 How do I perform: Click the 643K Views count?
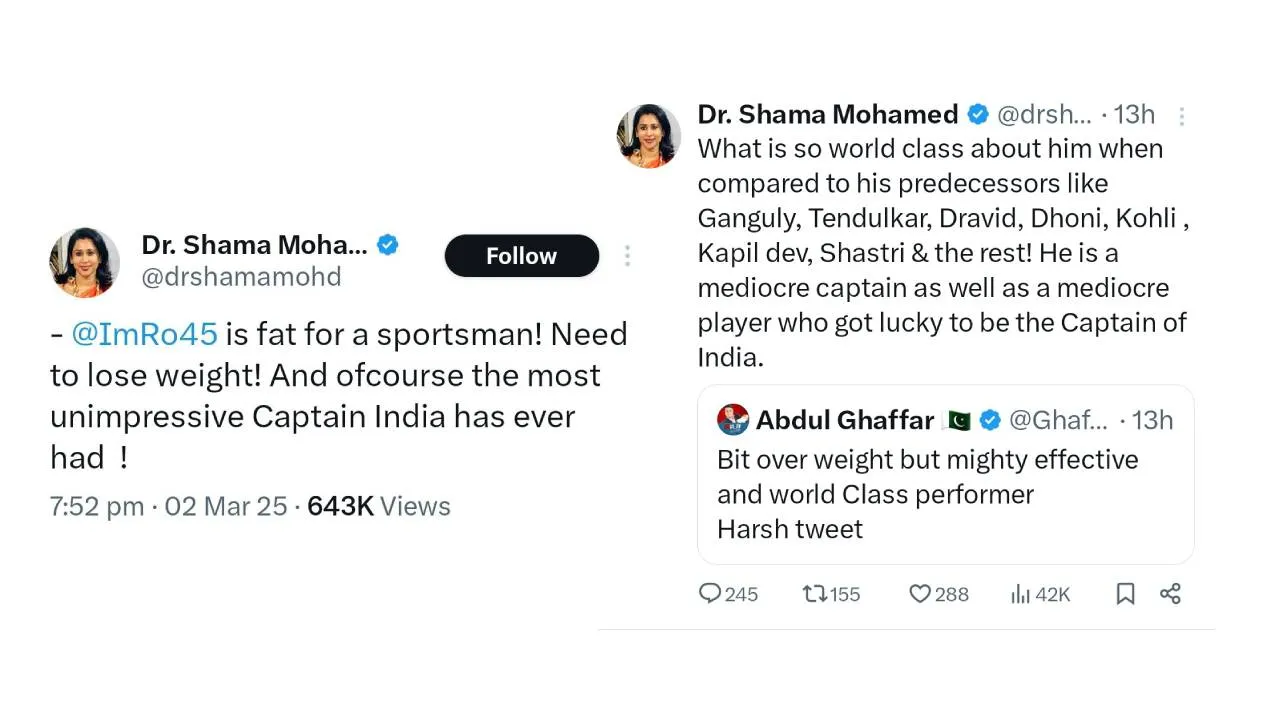pos(378,506)
